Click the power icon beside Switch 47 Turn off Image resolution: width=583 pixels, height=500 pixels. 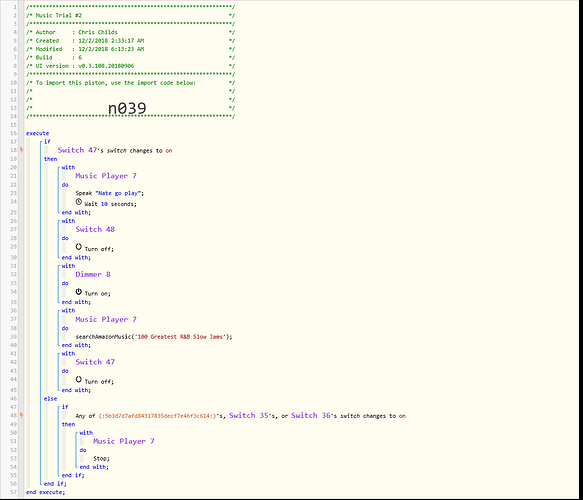pos(78,380)
